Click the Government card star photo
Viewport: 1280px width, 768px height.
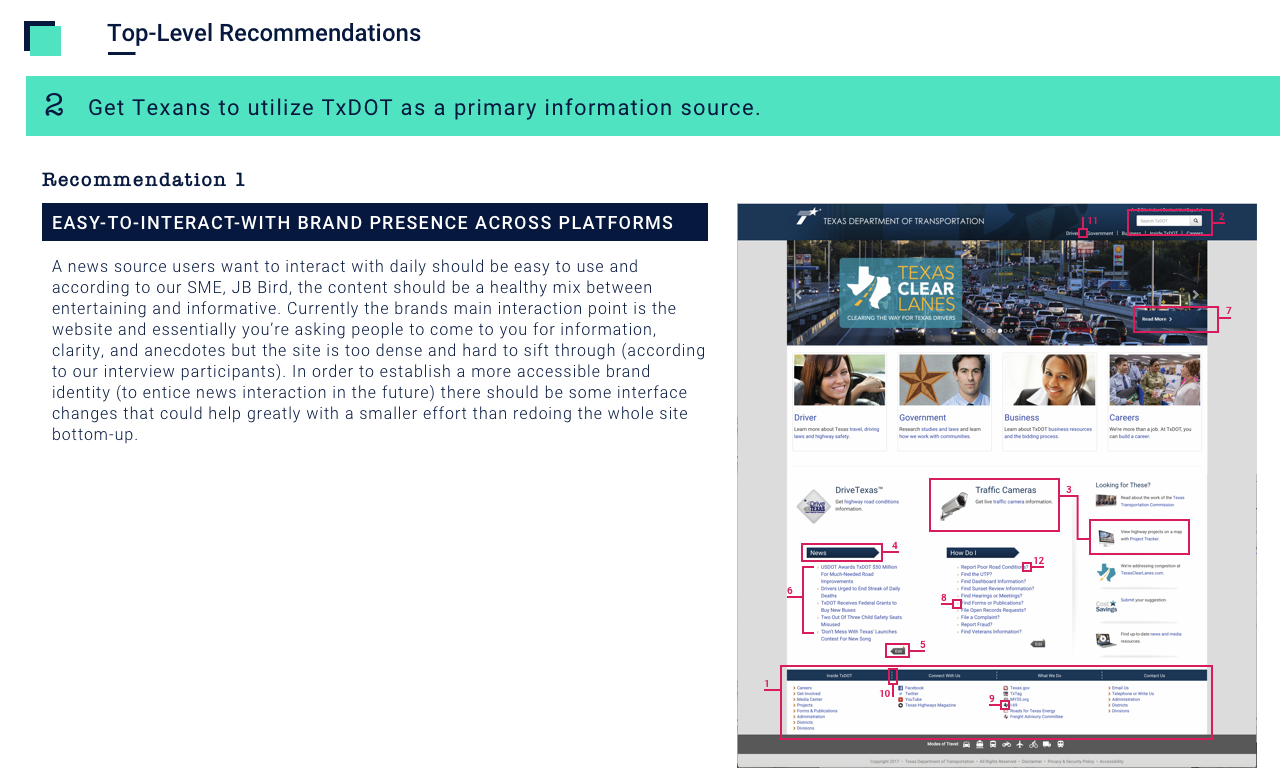(945, 380)
